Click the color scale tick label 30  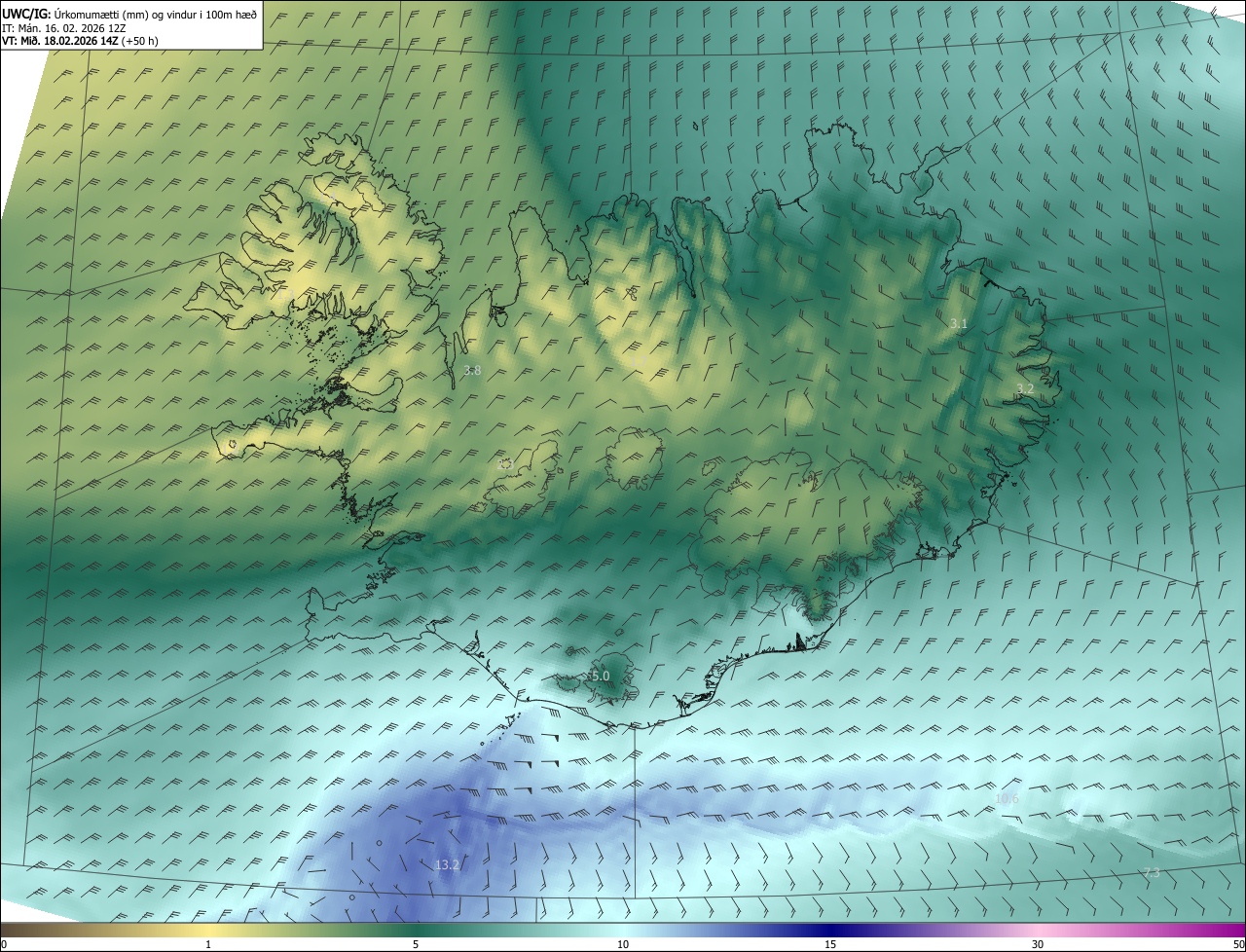1038,944
